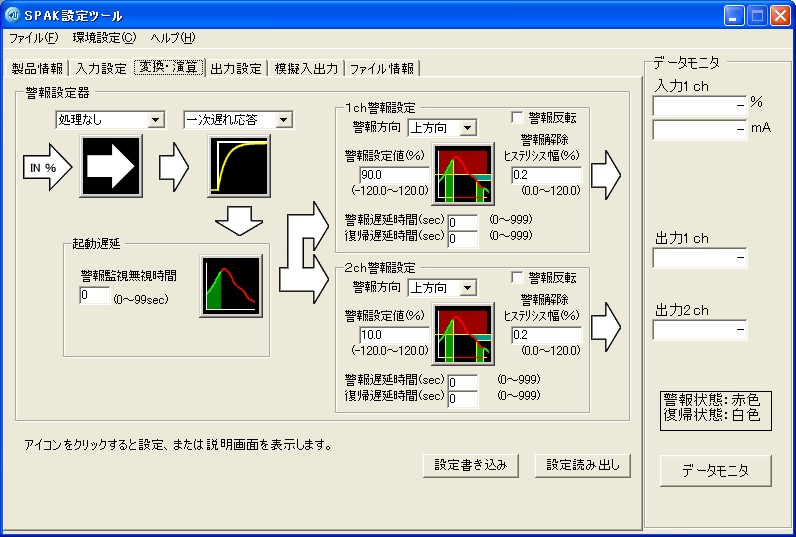Switch to the 入力設定 tab

coord(101,68)
